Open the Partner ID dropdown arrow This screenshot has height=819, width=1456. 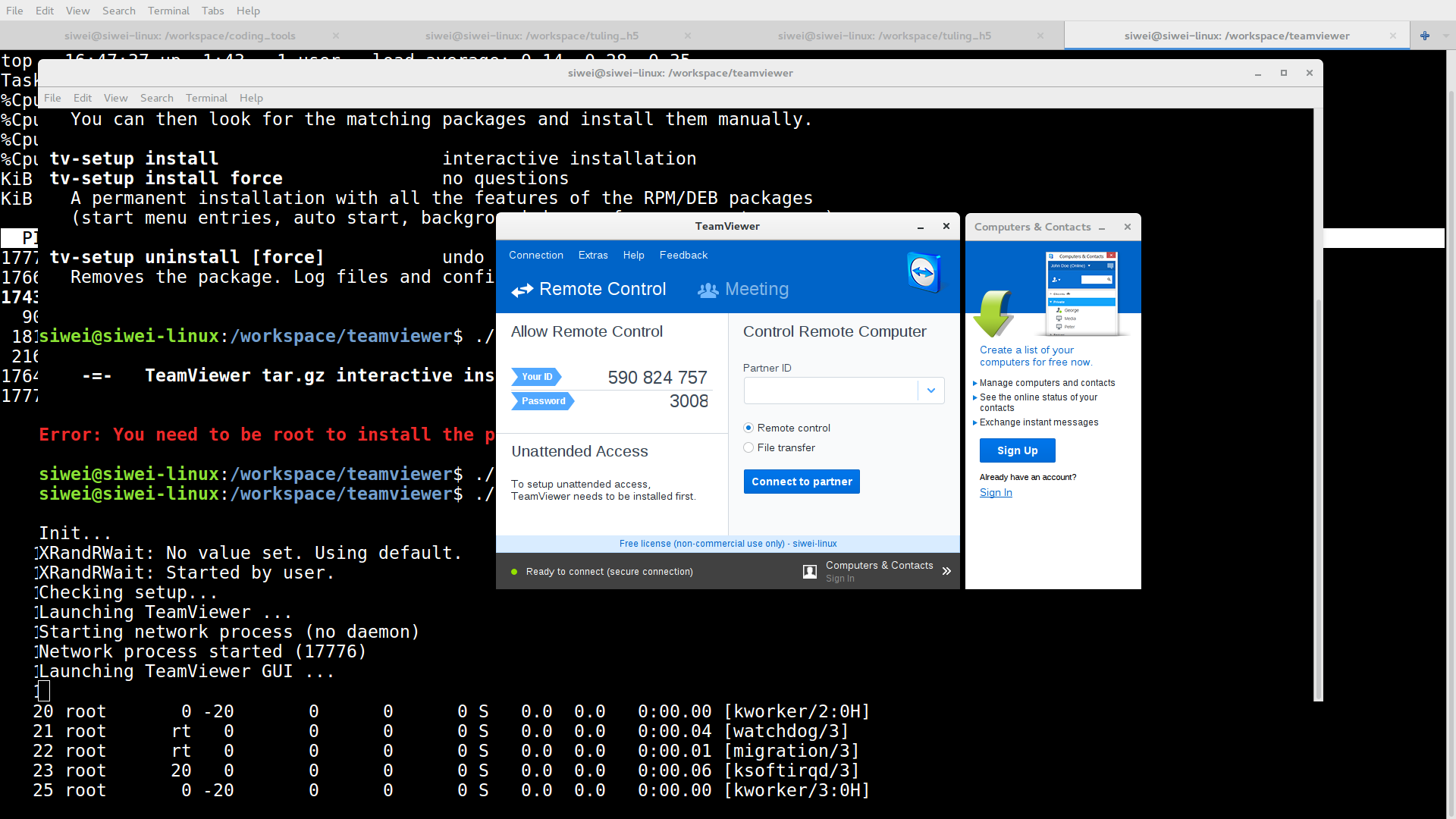930,391
